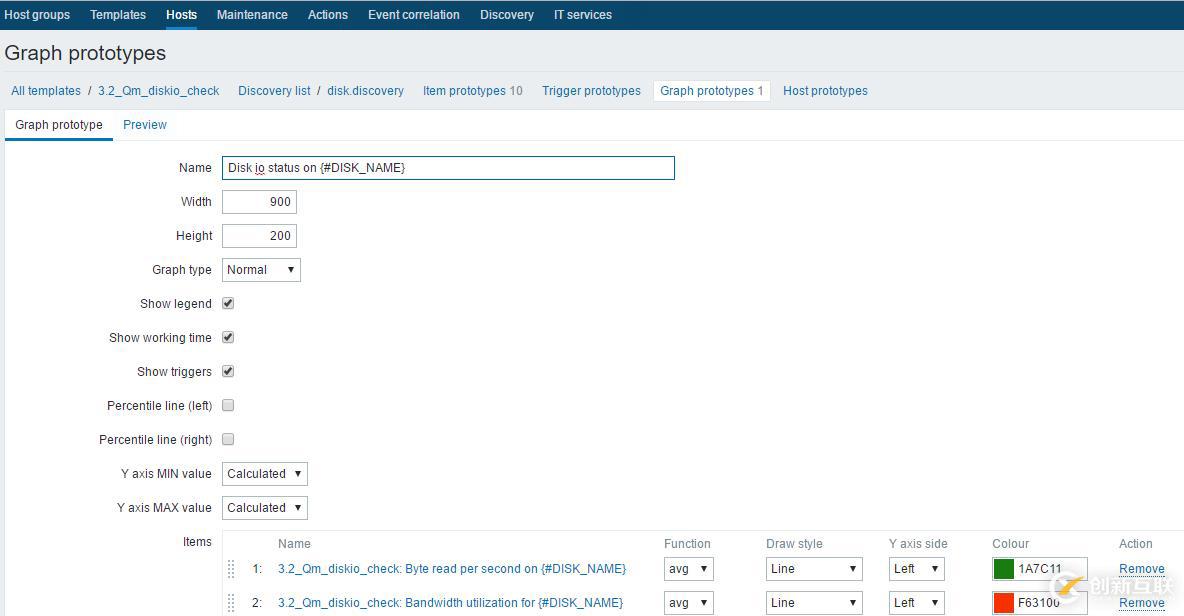1184x616 pixels.
Task: Remove the Byte read per second item
Action: (x=1142, y=569)
